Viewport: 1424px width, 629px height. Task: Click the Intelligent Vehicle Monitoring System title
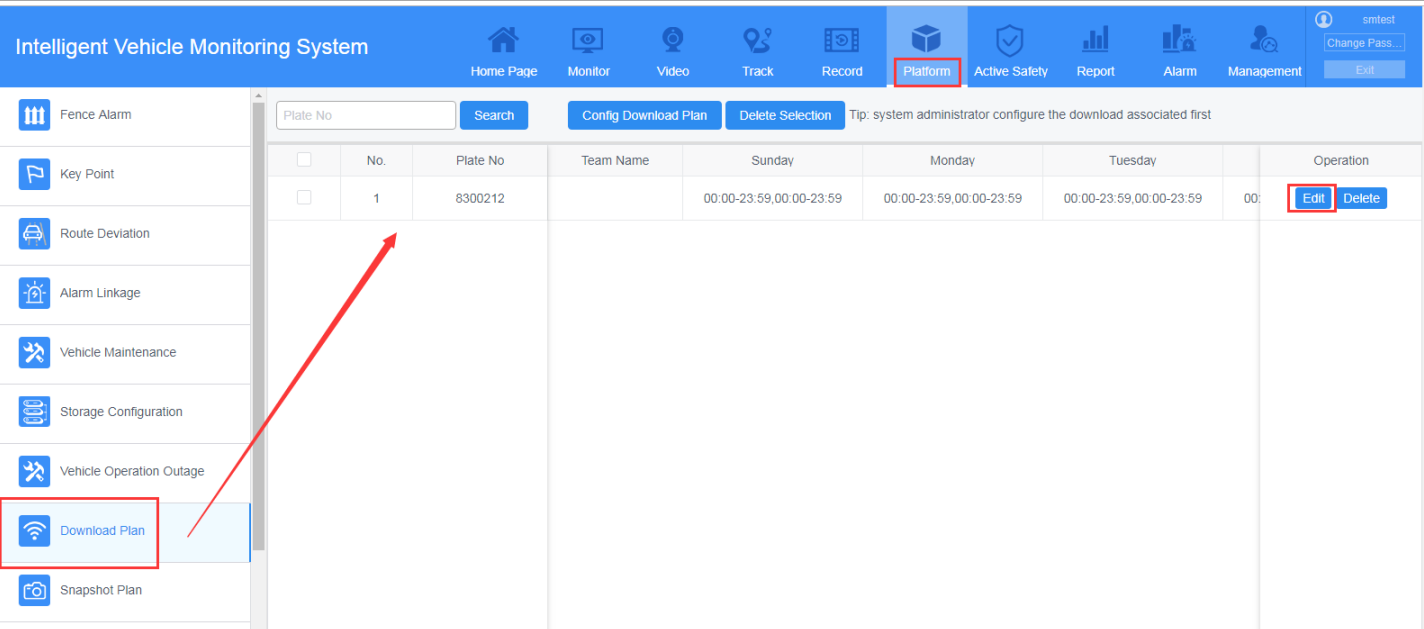click(x=191, y=47)
